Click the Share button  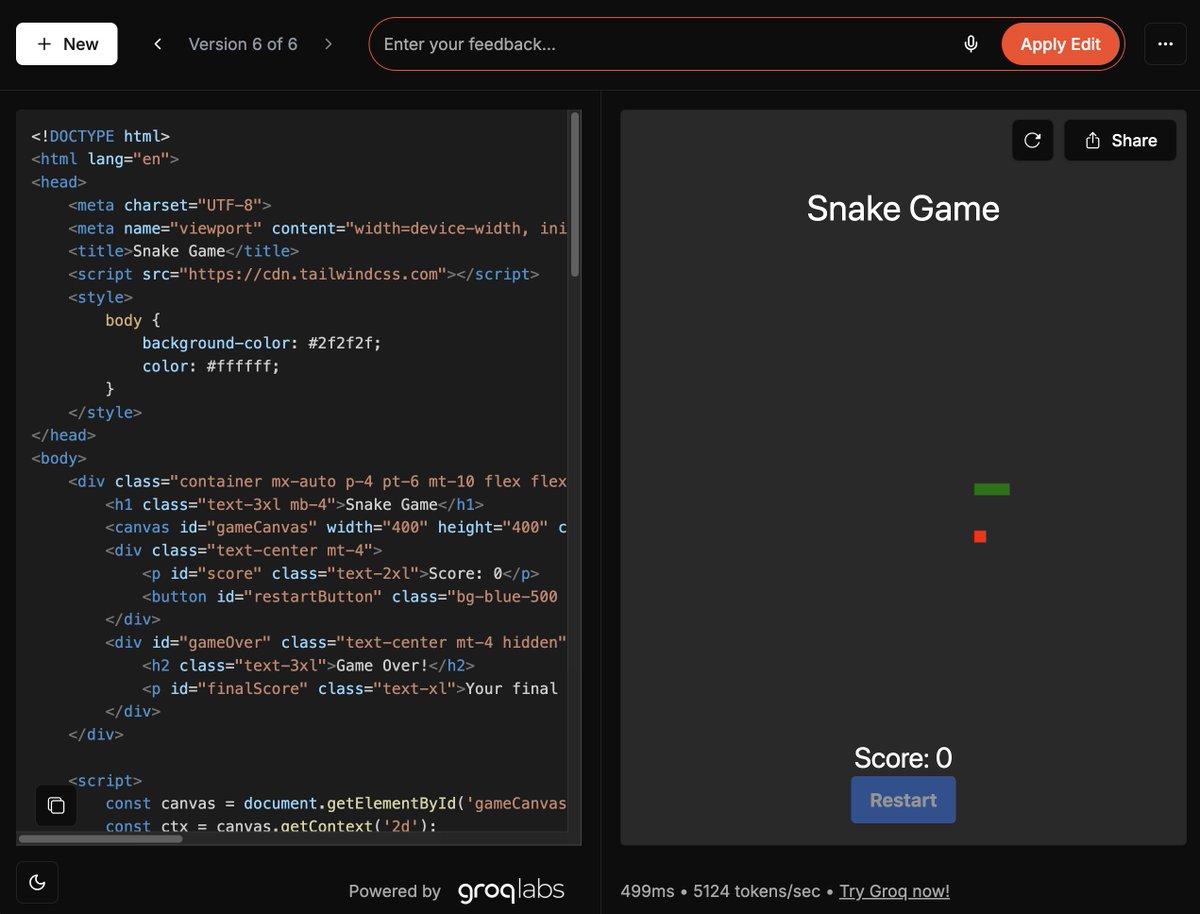[x=1120, y=140]
